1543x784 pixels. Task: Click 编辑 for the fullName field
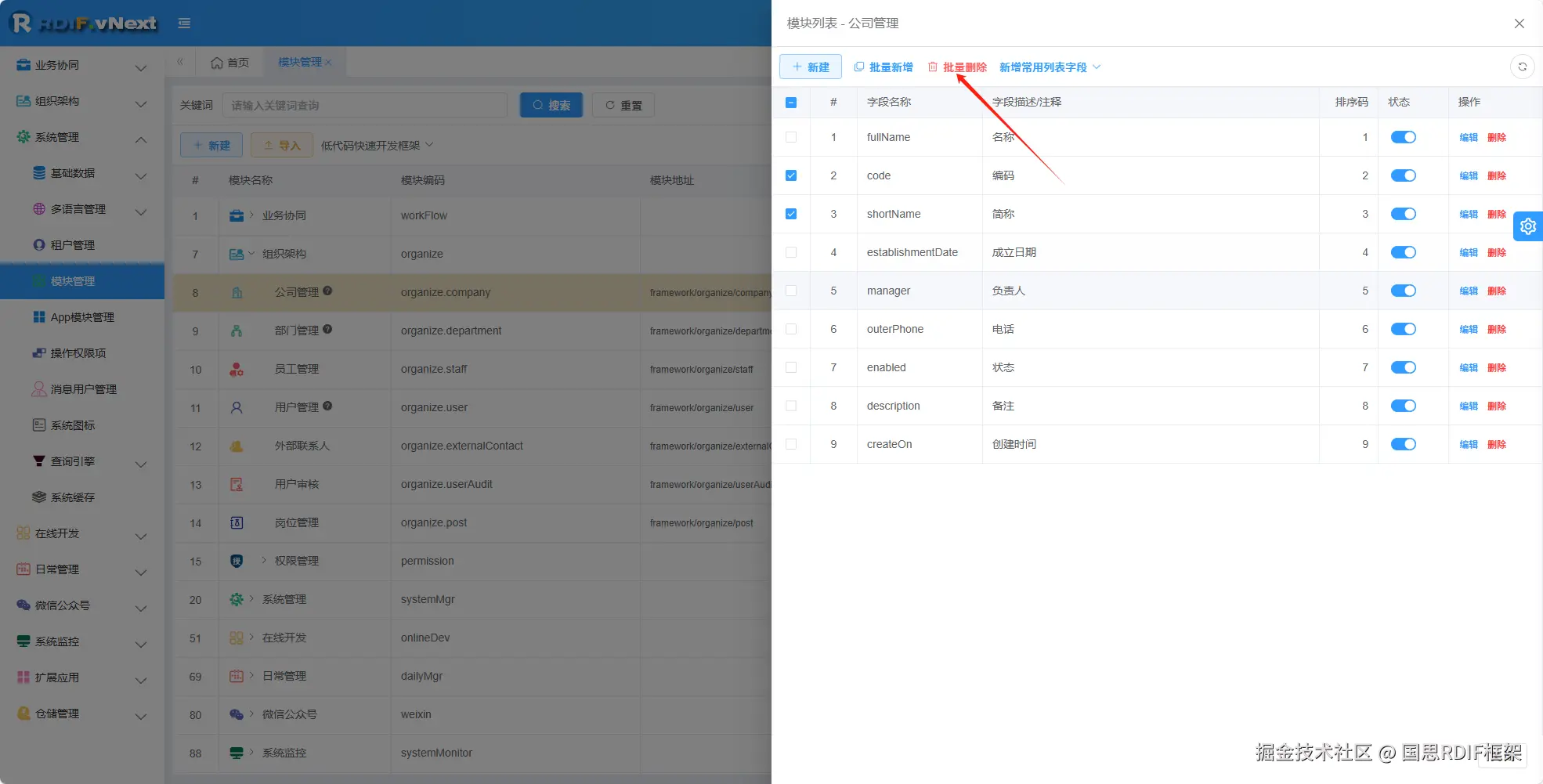[x=1469, y=137]
